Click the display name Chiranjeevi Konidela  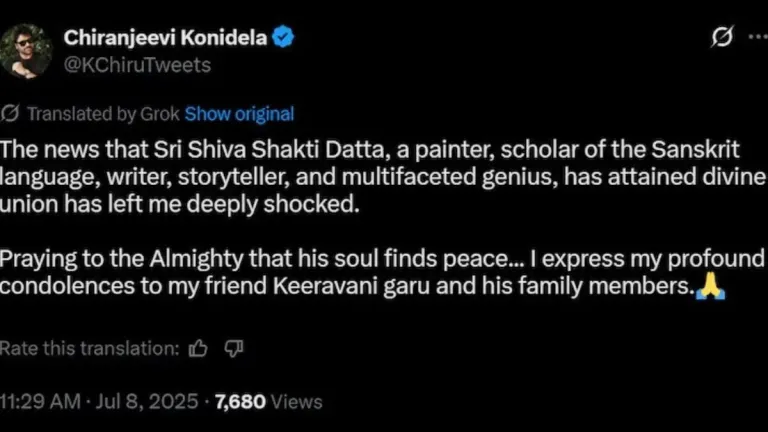(166, 38)
